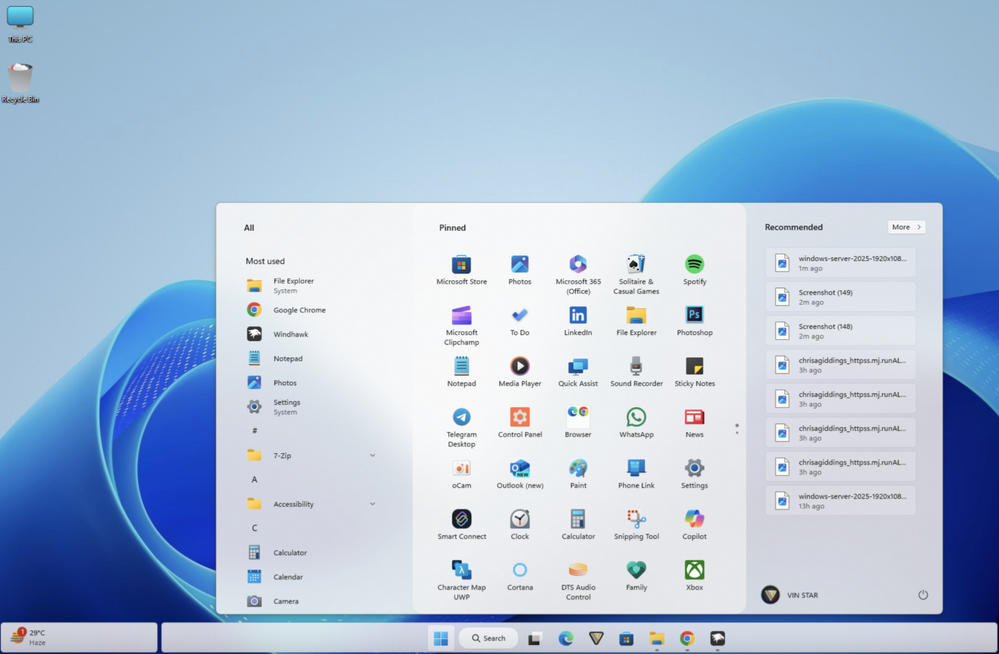Expand the Accessibility folder chevron
The height and width of the screenshot is (654, 999).
pos(373,504)
